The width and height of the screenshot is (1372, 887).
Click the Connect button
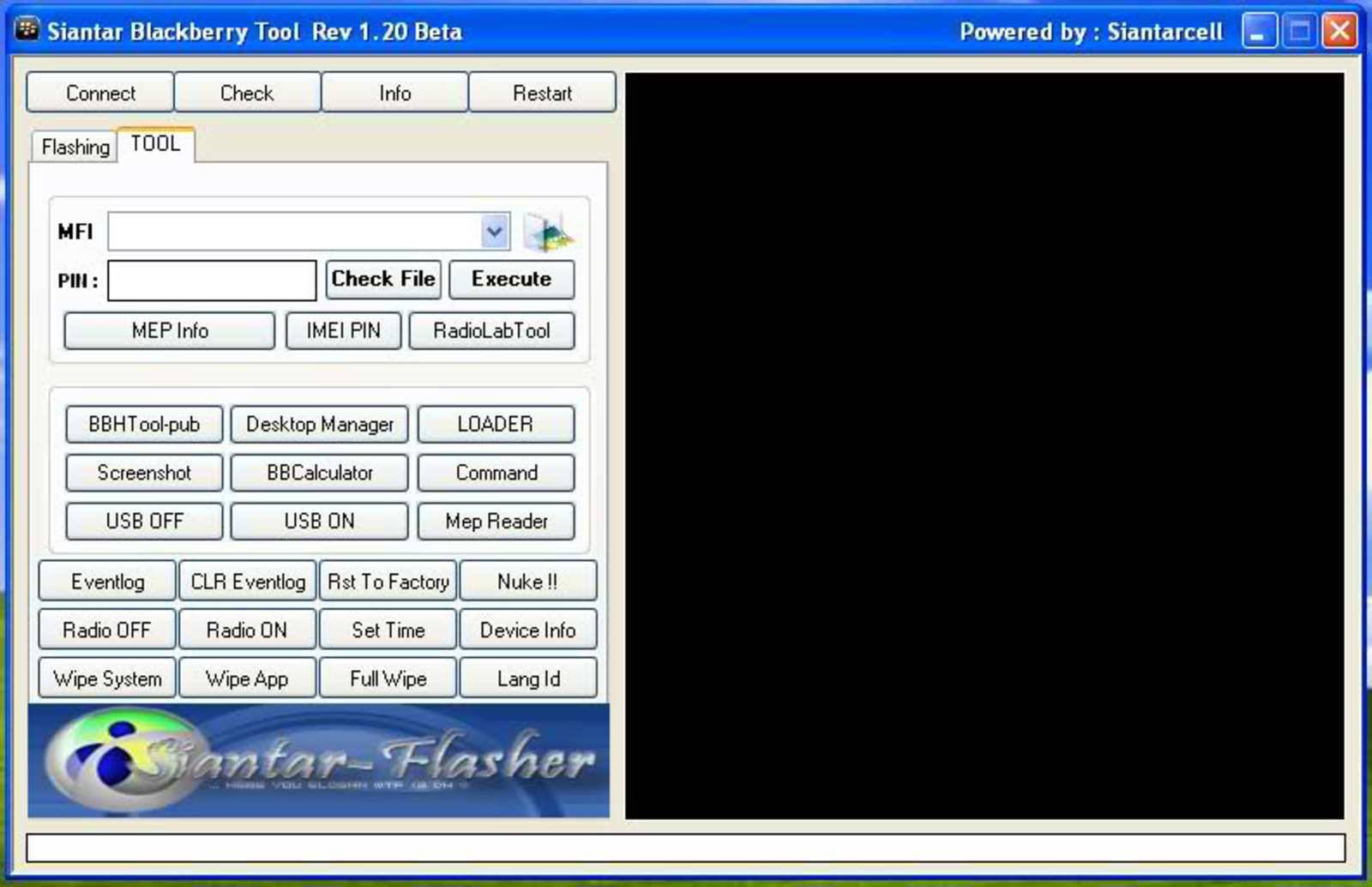coord(100,93)
